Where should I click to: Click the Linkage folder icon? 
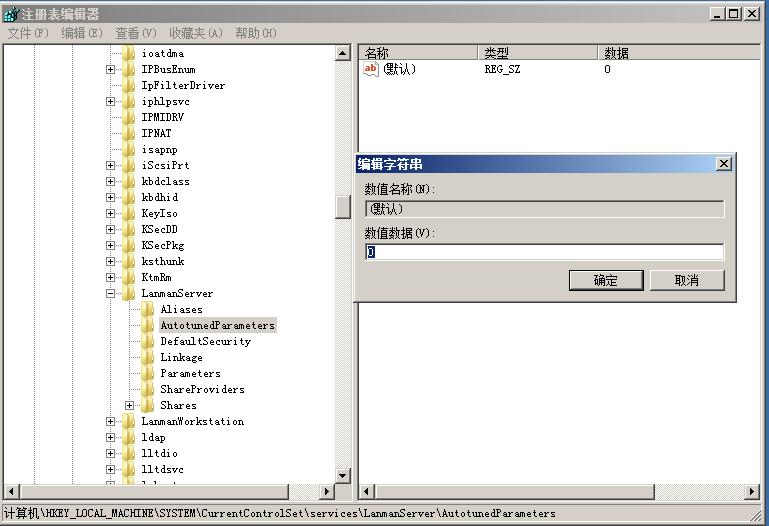coord(148,357)
